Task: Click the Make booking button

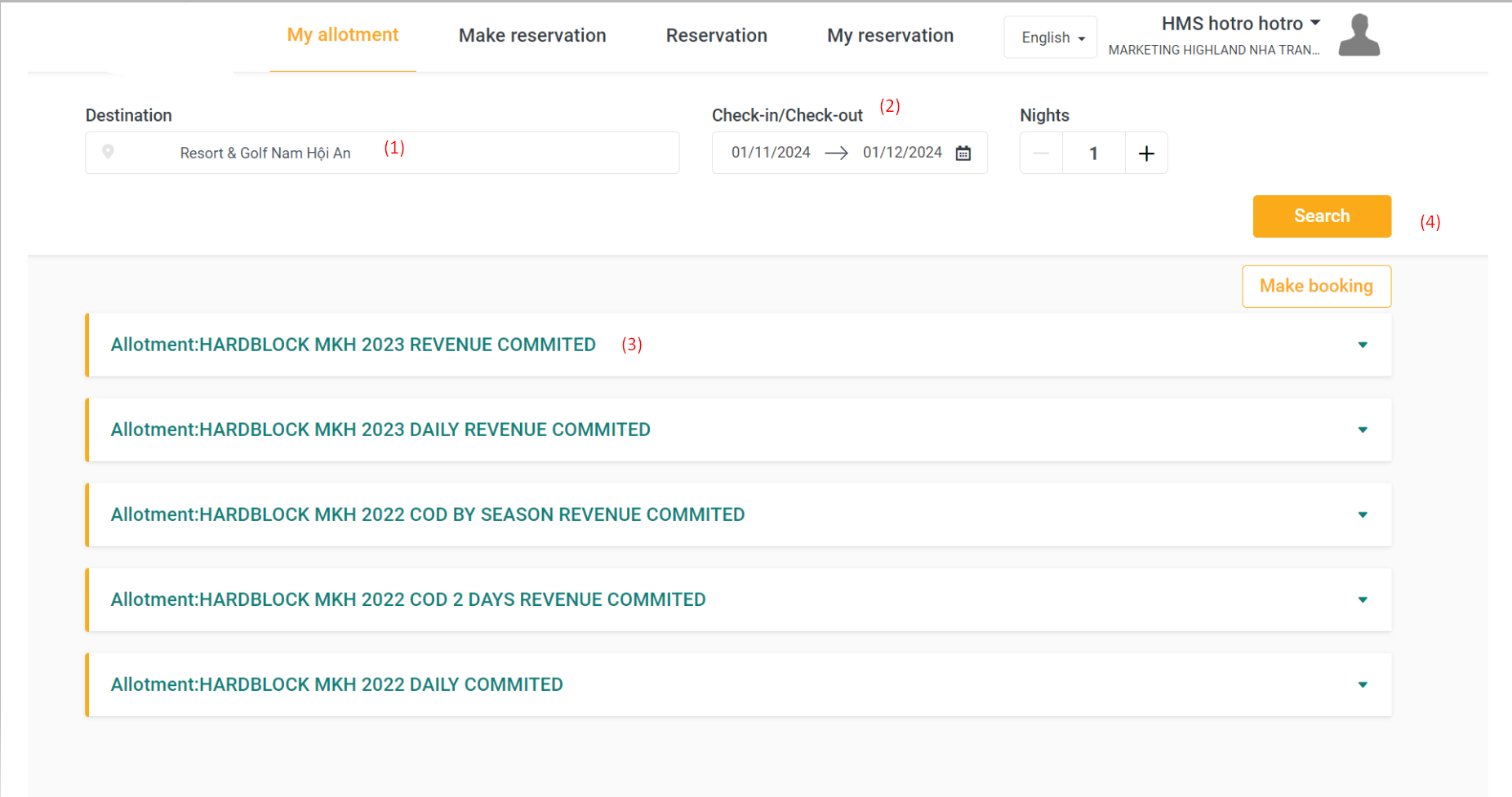Action: [x=1316, y=287]
